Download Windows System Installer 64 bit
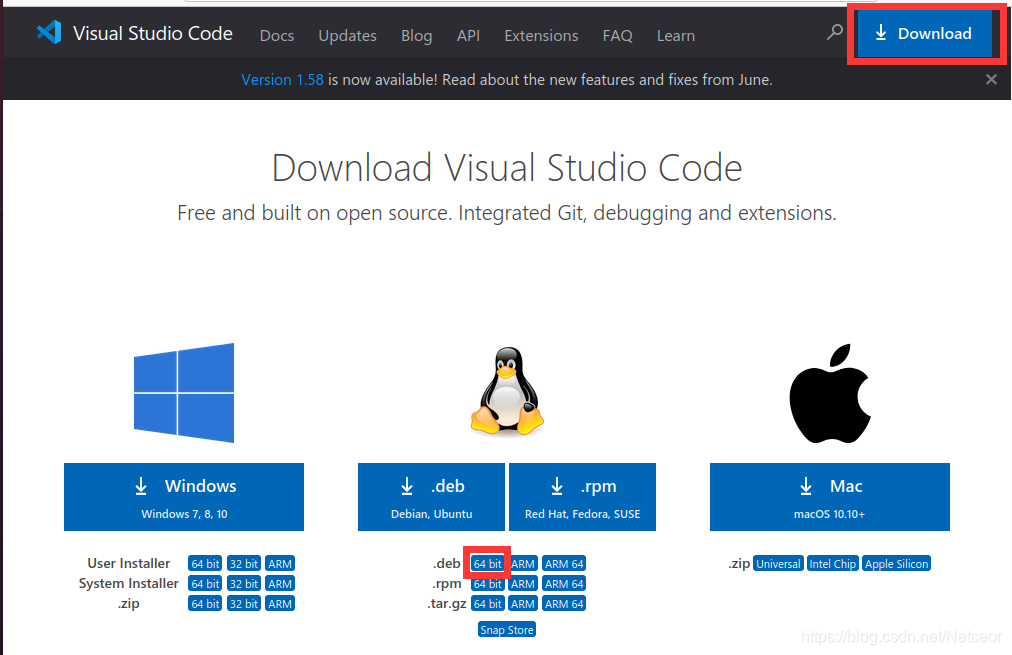The height and width of the screenshot is (655, 1012). tap(205, 583)
